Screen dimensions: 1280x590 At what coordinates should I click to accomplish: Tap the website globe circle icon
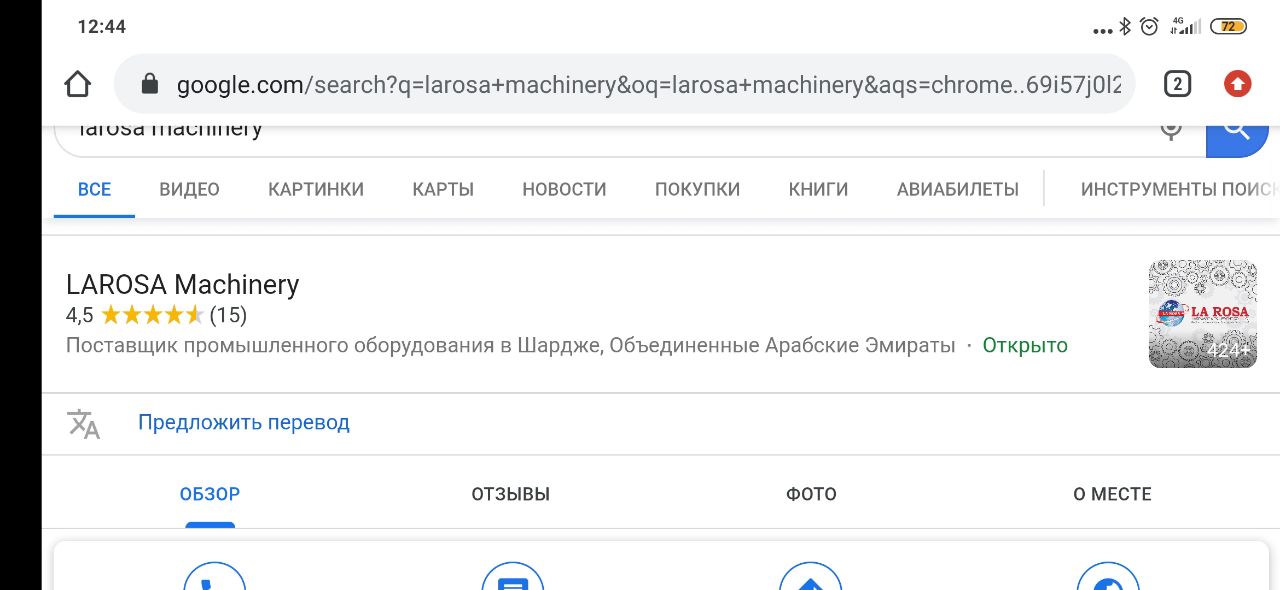tap(1108, 578)
